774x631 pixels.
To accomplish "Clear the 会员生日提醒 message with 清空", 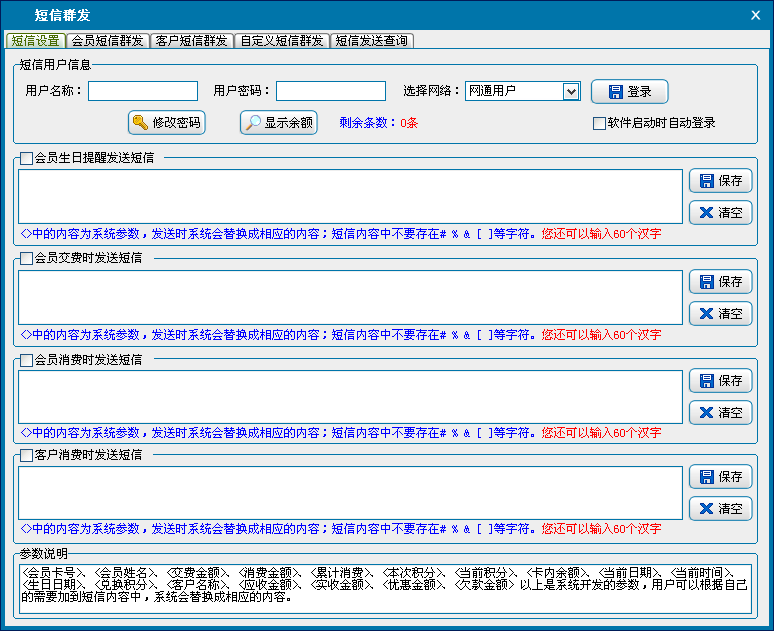I will click(x=720, y=213).
